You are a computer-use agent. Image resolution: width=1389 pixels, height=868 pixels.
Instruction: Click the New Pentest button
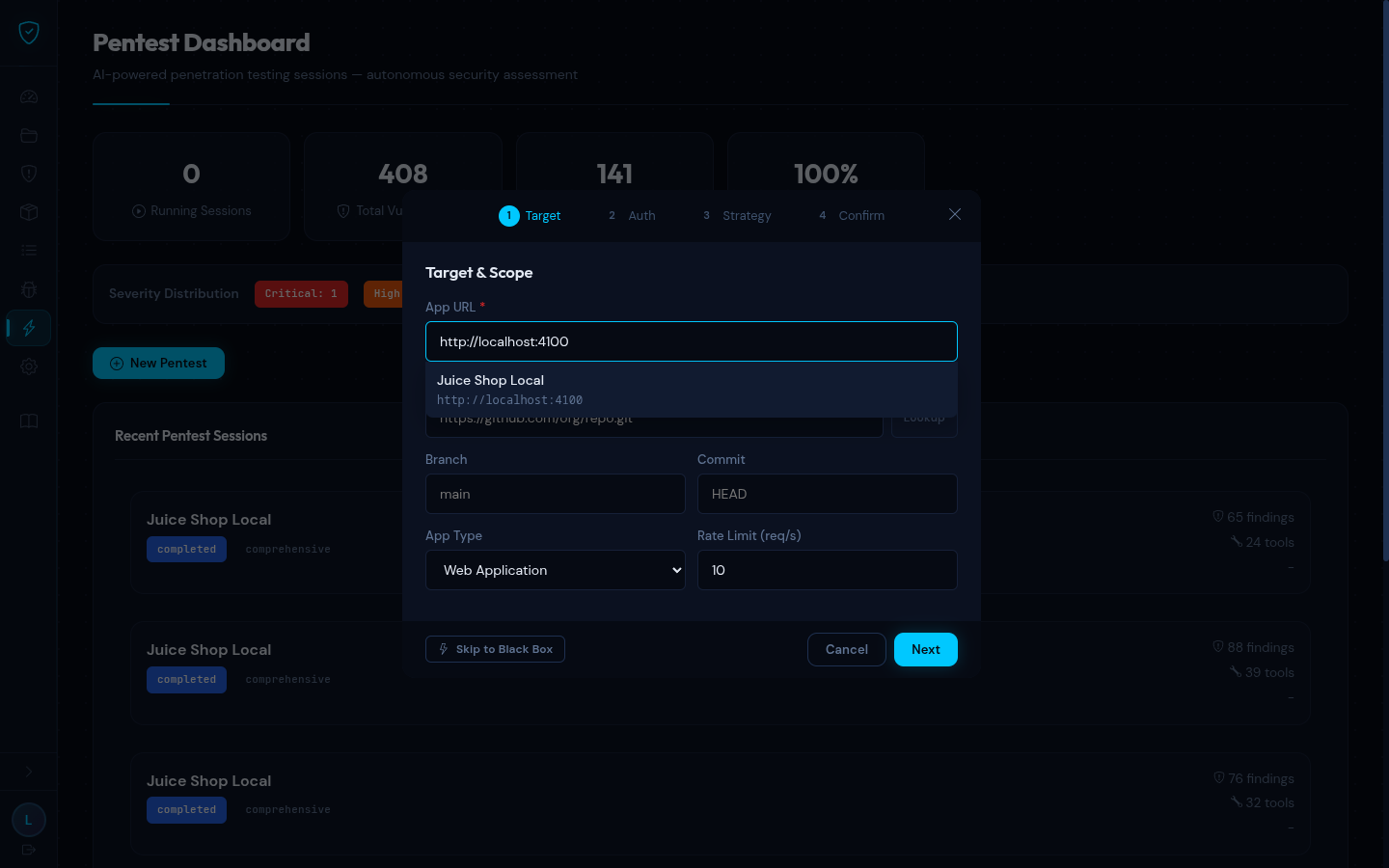coord(158,363)
